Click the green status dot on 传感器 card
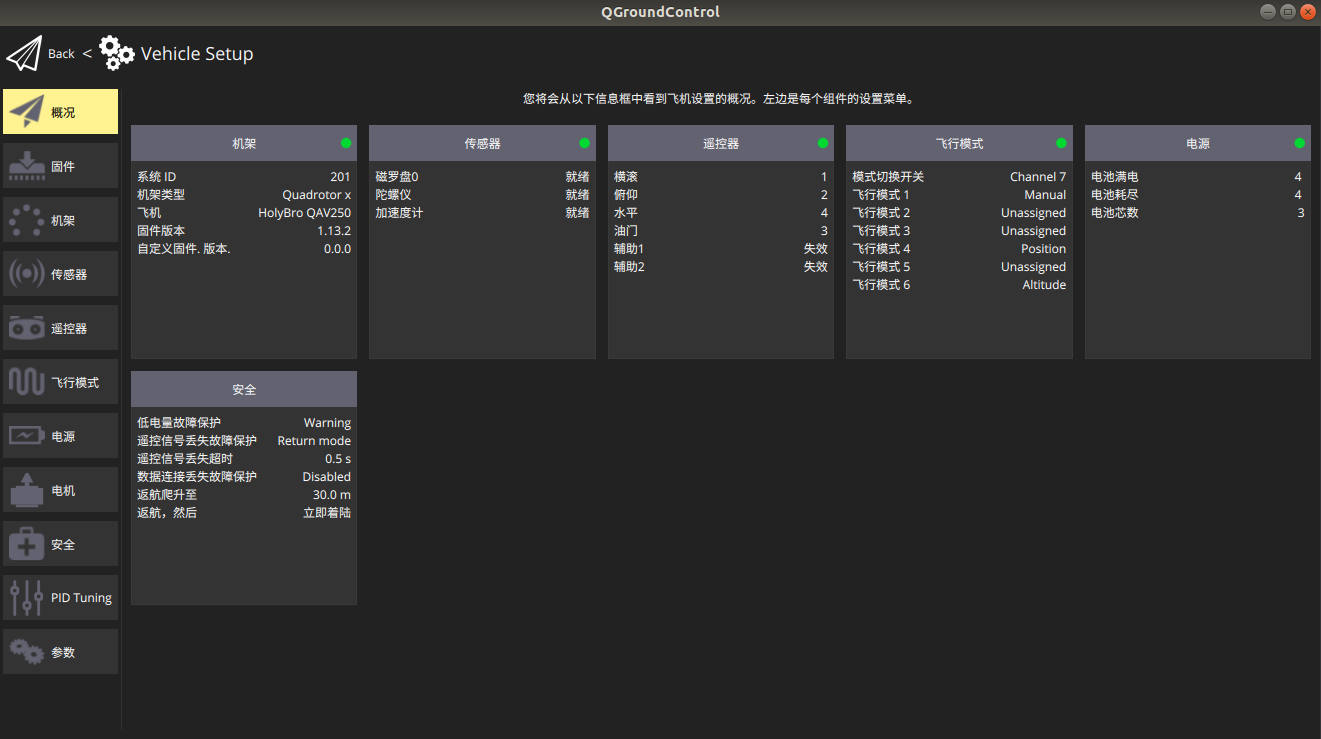The height and width of the screenshot is (739, 1321). pos(584,143)
